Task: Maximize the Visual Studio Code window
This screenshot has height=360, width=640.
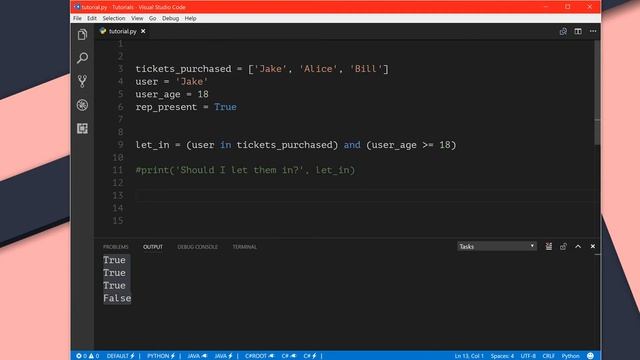Action: click(x=568, y=7)
